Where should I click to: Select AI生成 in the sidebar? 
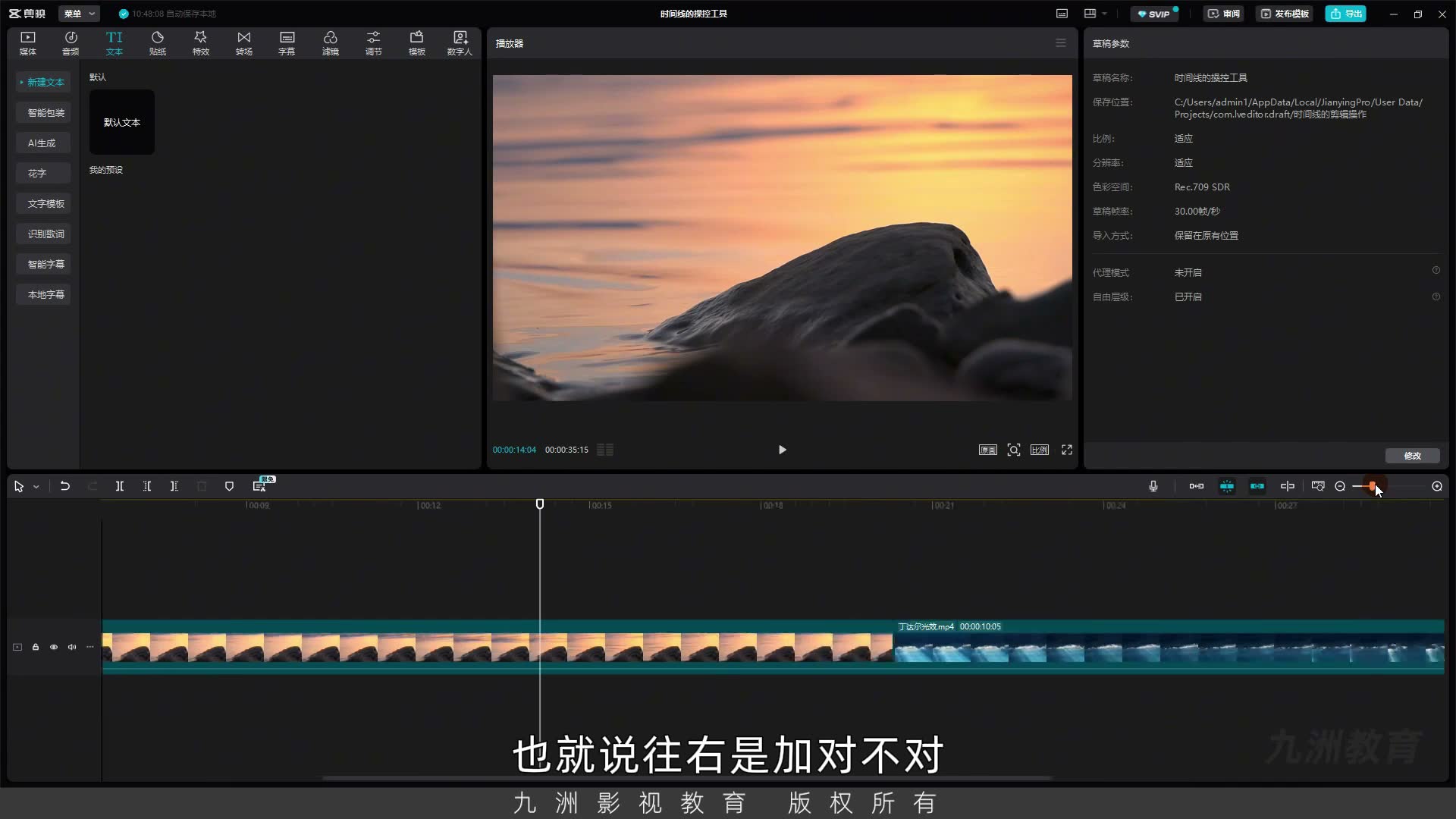(x=43, y=143)
